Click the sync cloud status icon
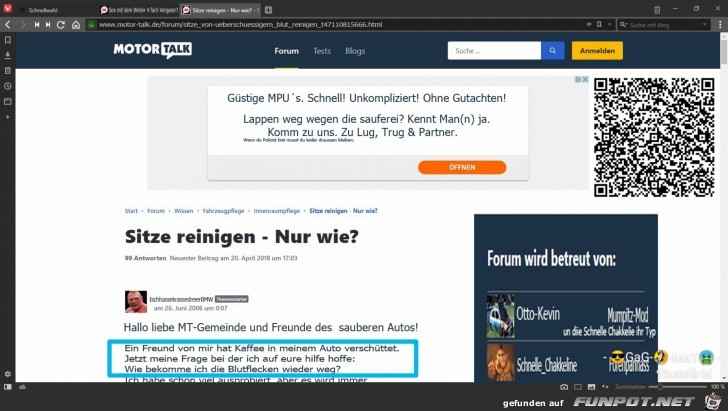 (x=22, y=386)
